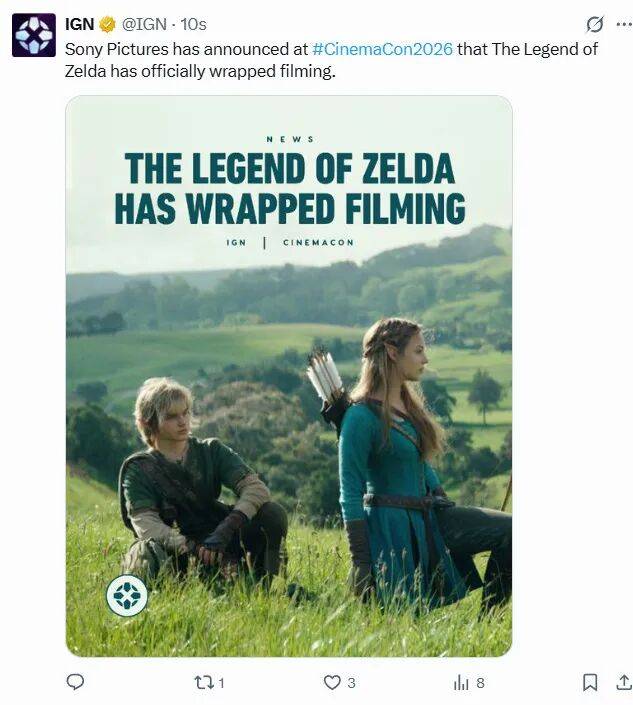View post analytics bar chart icon
This screenshot has height=705, width=633.
[x=461, y=683]
